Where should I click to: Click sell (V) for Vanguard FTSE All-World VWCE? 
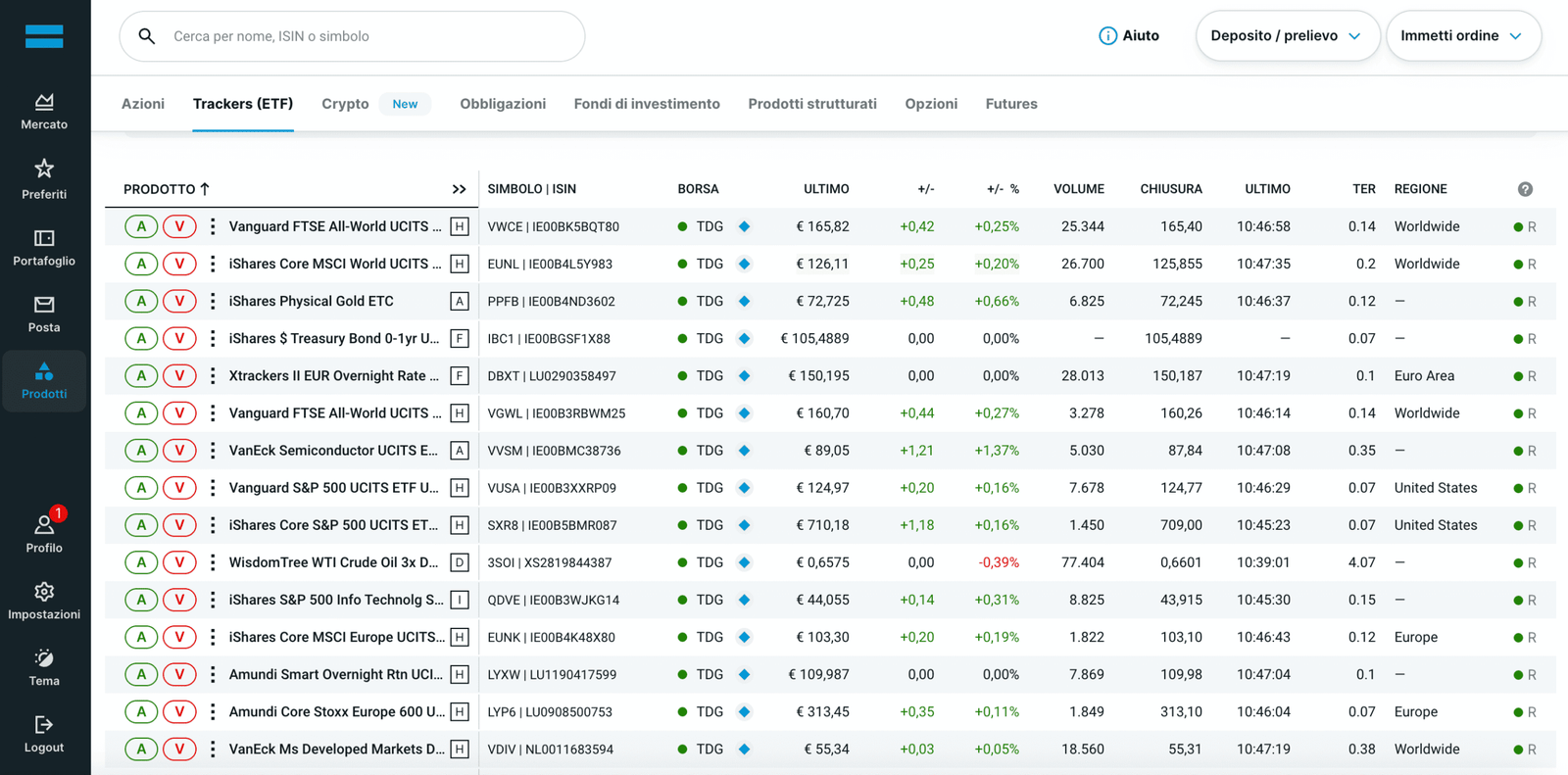(x=179, y=227)
